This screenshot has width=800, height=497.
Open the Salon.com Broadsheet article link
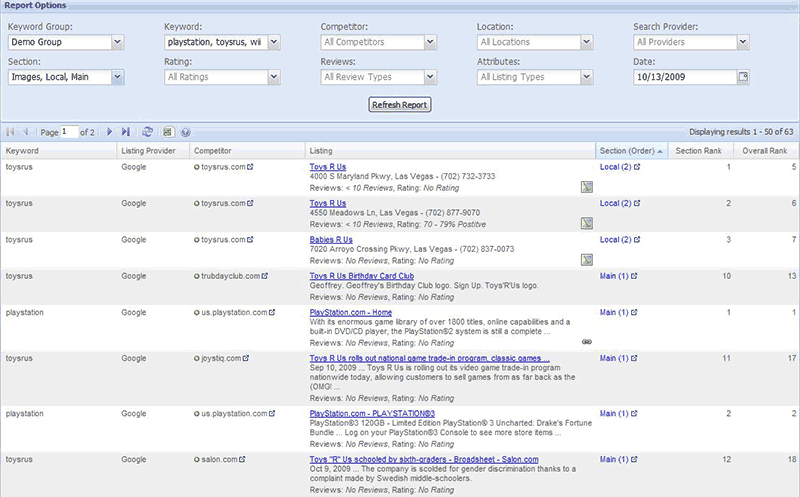tap(424, 459)
